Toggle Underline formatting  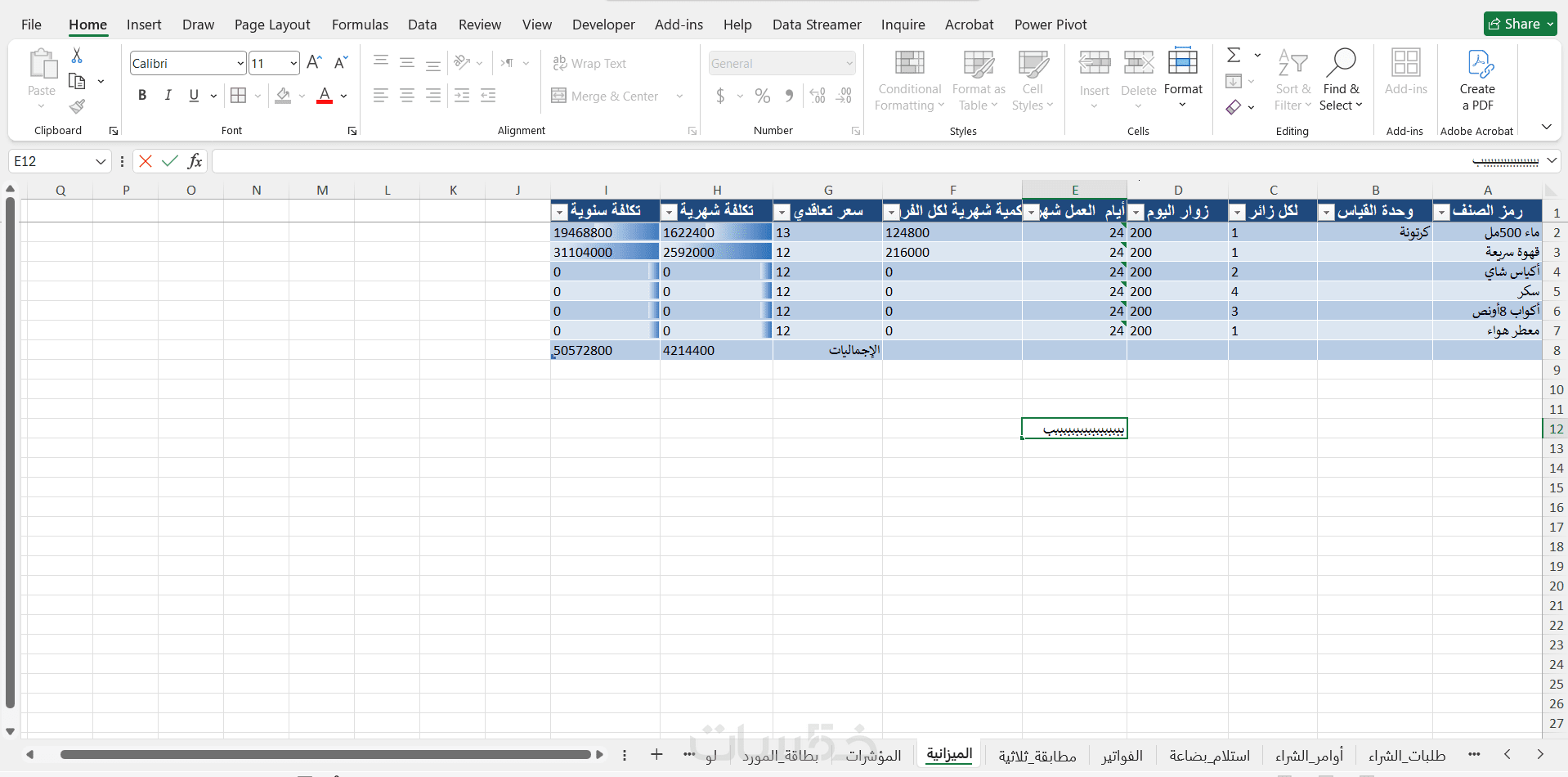(x=194, y=96)
